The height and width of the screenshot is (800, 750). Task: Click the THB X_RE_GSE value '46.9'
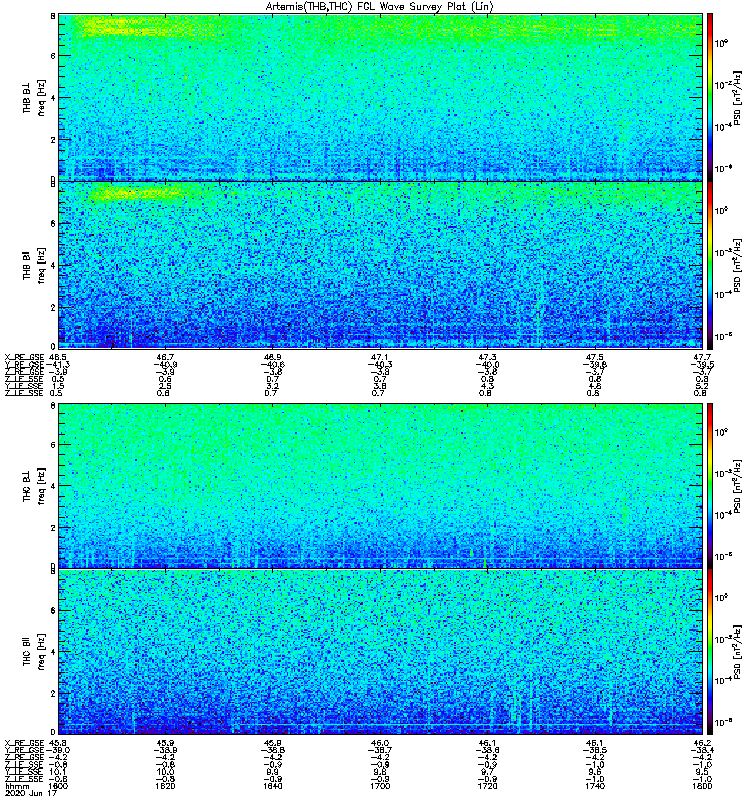click(x=272, y=357)
